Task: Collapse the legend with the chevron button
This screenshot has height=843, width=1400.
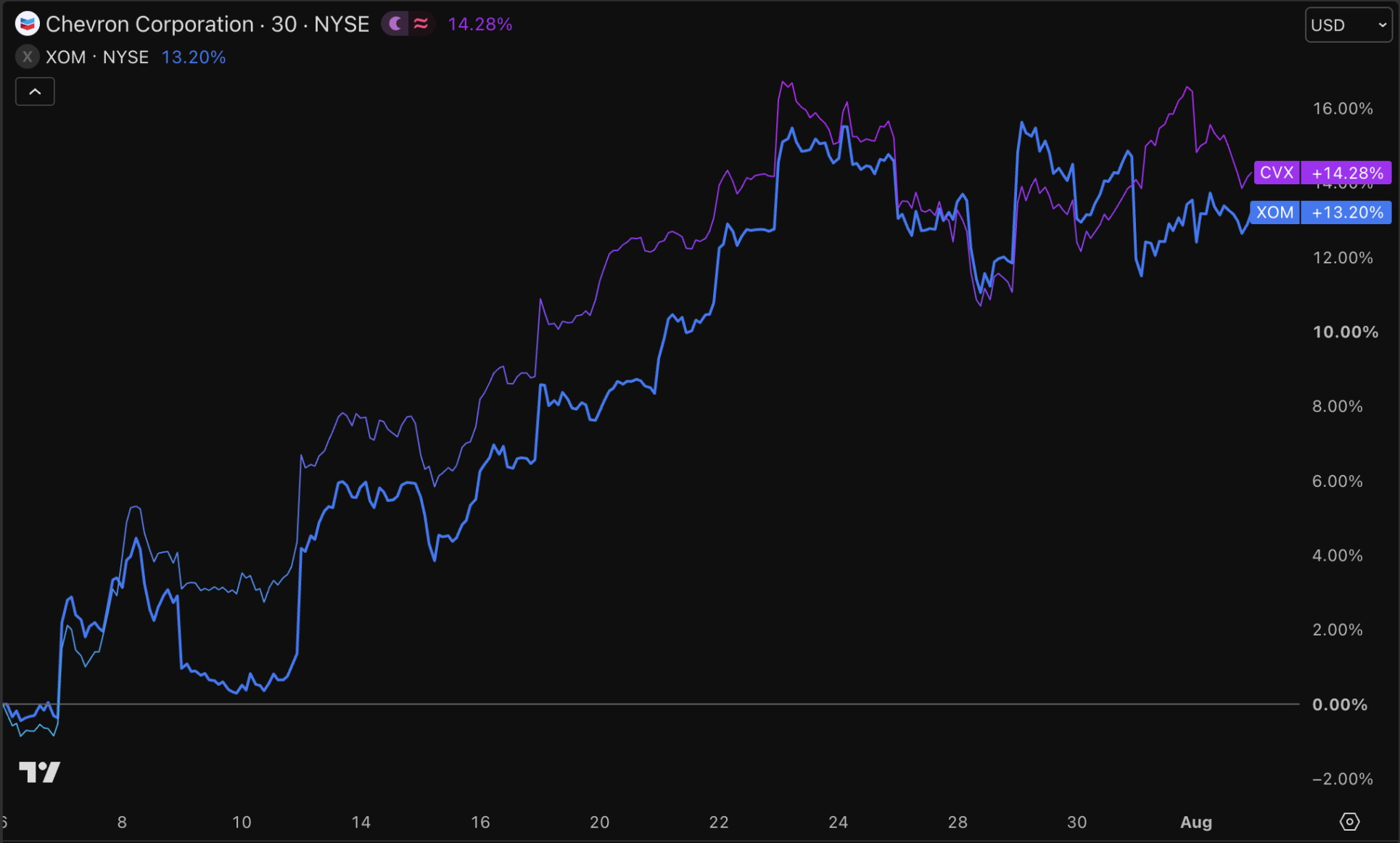Action: coord(35,91)
